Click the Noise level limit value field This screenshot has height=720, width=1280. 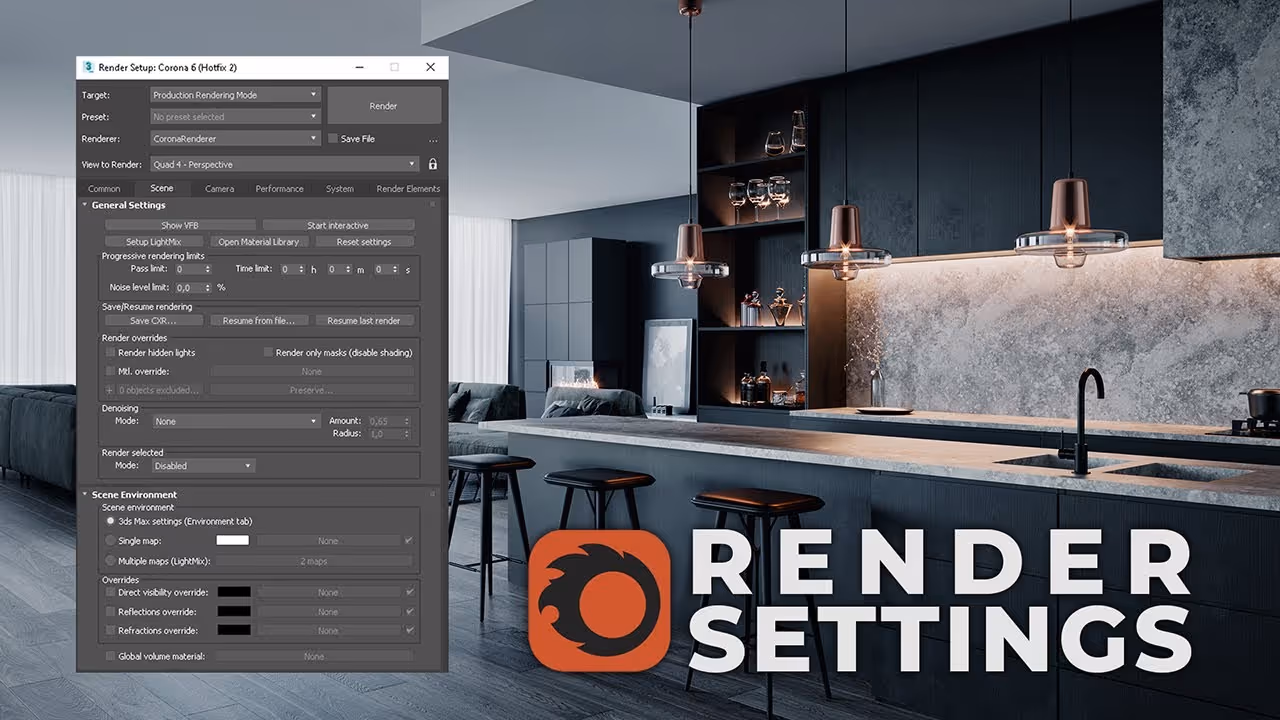tap(194, 287)
